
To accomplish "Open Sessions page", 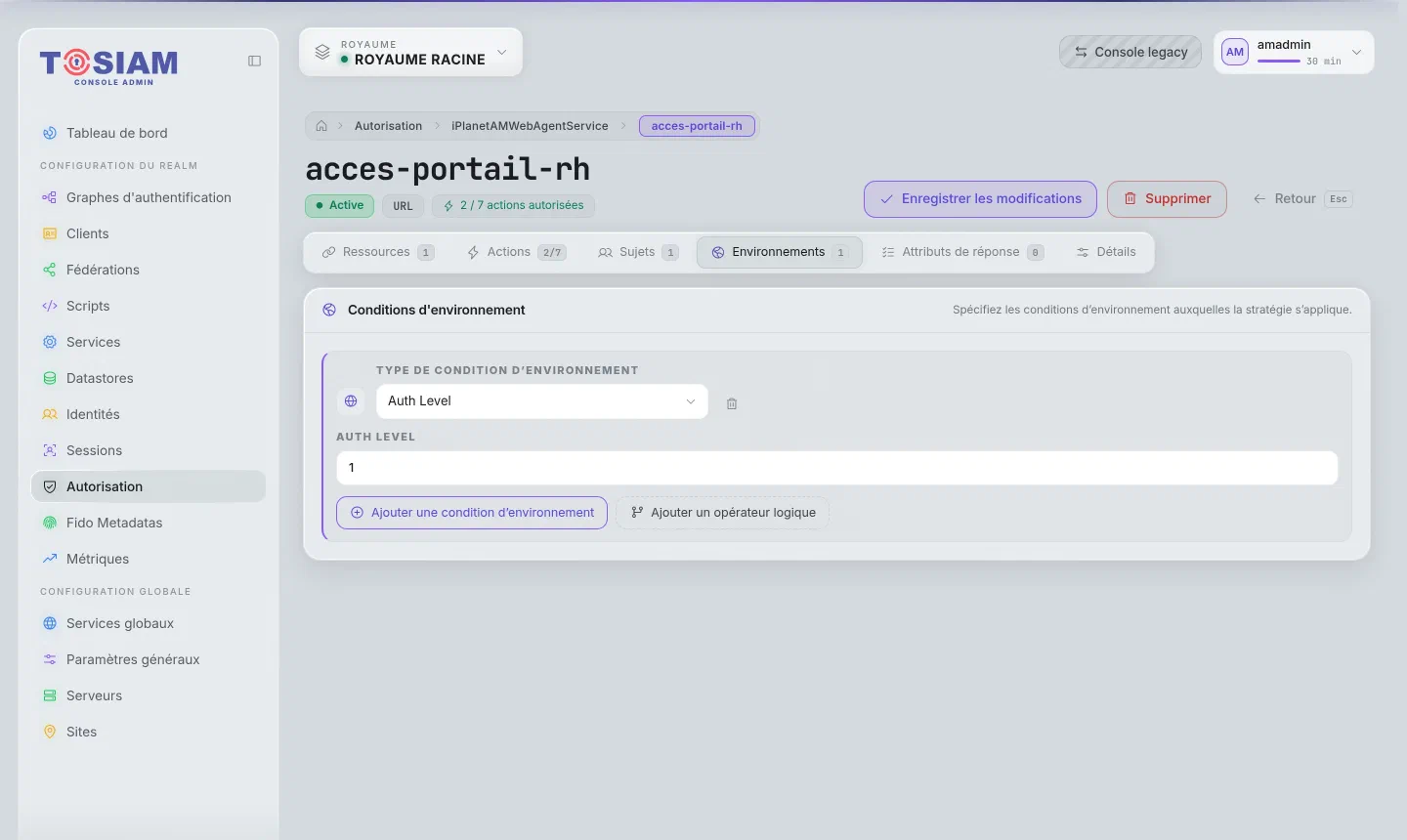I will click(149, 450).
